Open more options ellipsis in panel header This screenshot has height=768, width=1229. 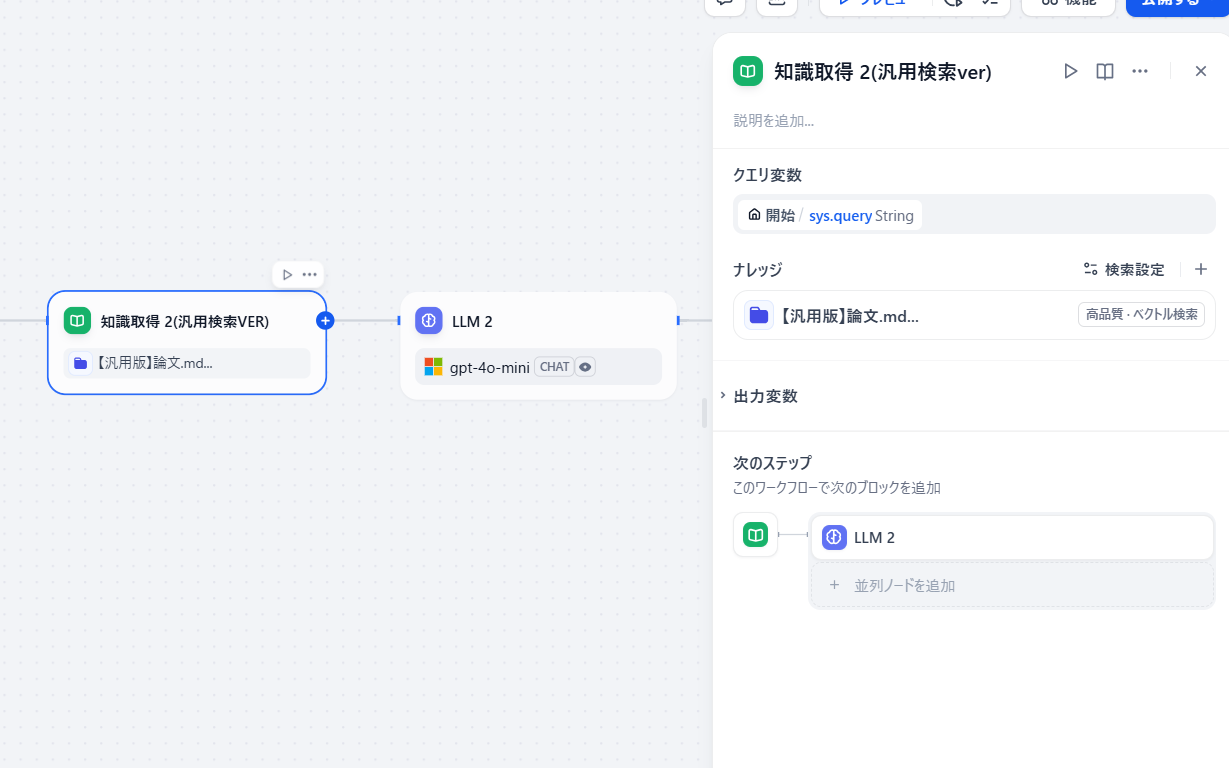click(x=1139, y=71)
